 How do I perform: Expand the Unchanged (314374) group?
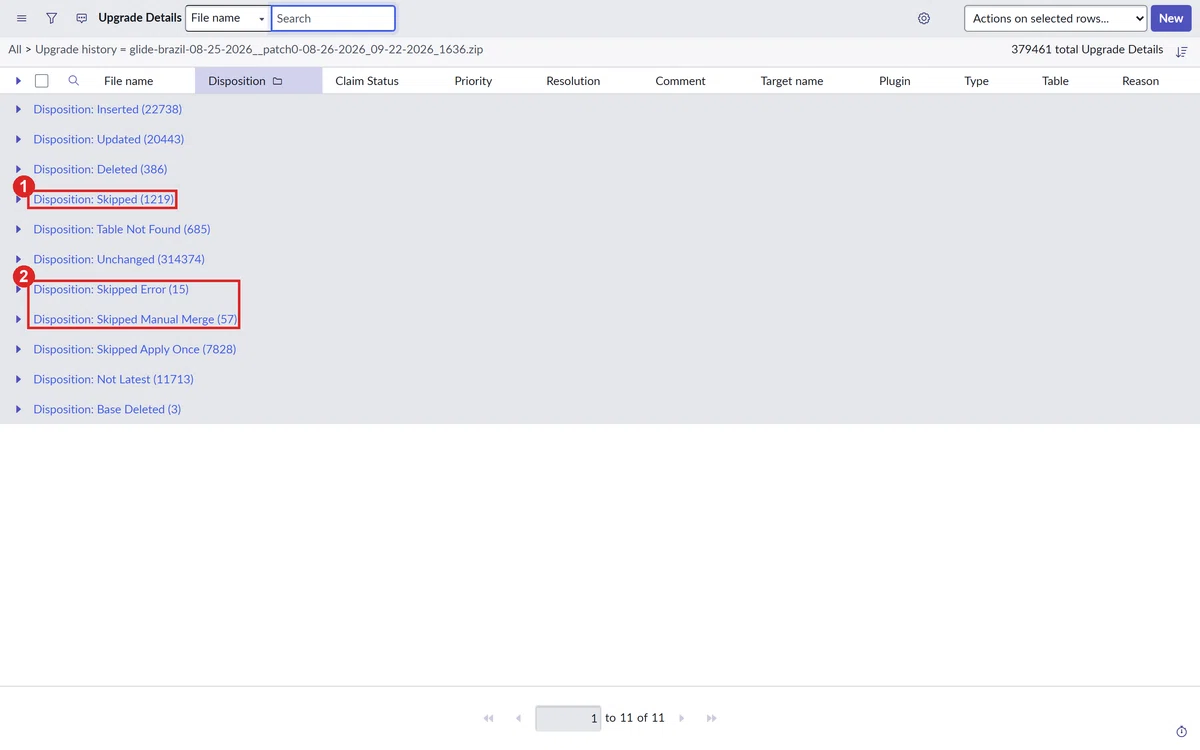pyautogui.click(x=18, y=259)
